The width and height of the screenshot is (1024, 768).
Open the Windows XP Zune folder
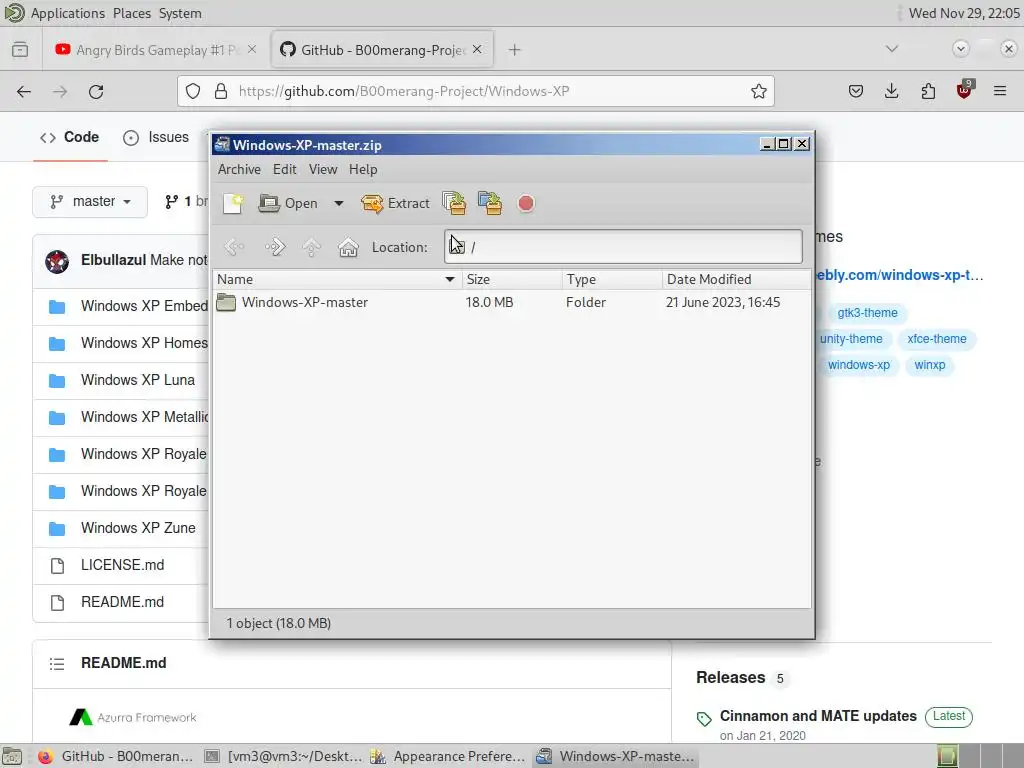click(x=138, y=528)
